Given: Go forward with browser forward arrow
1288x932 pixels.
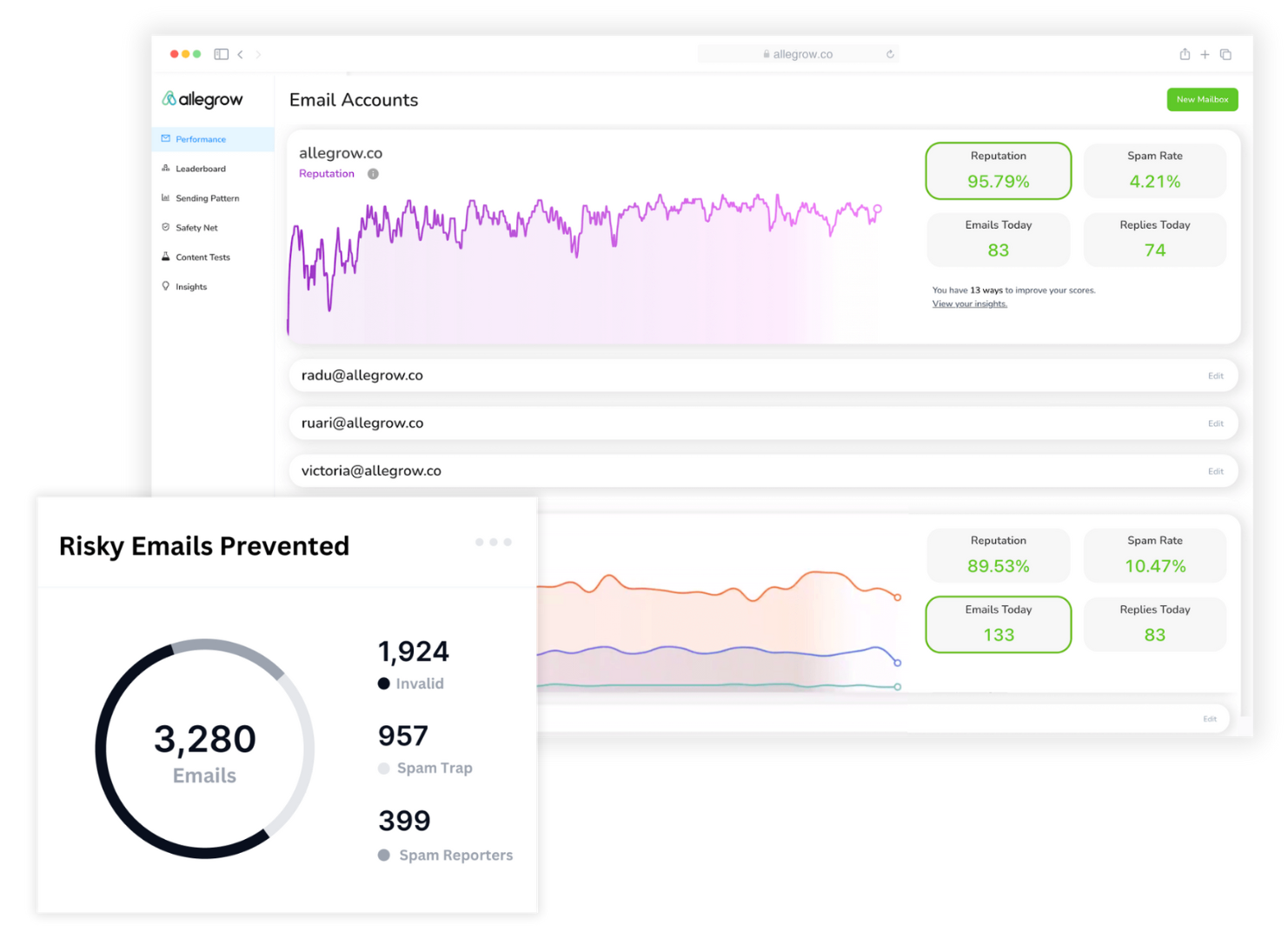Looking at the screenshot, I should pyautogui.click(x=258, y=54).
